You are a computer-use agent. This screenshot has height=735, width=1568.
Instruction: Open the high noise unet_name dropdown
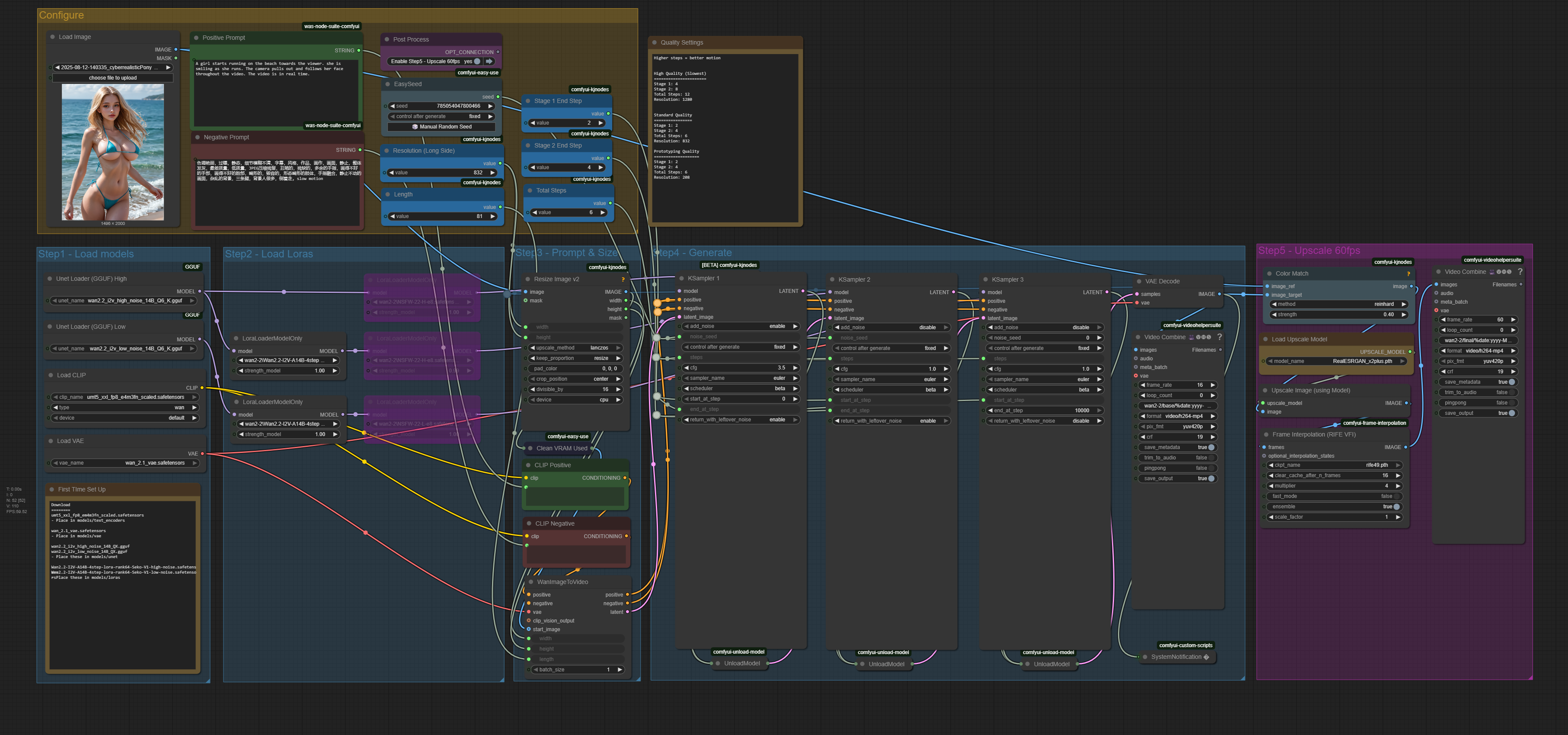[x=124, y=301]
